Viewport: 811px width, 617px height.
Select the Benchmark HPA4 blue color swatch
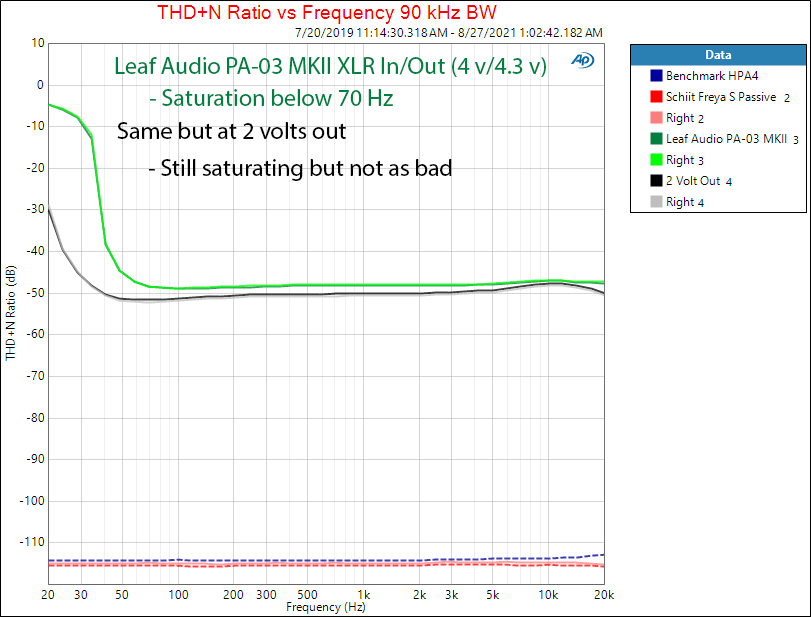click(x=656, y=76)
